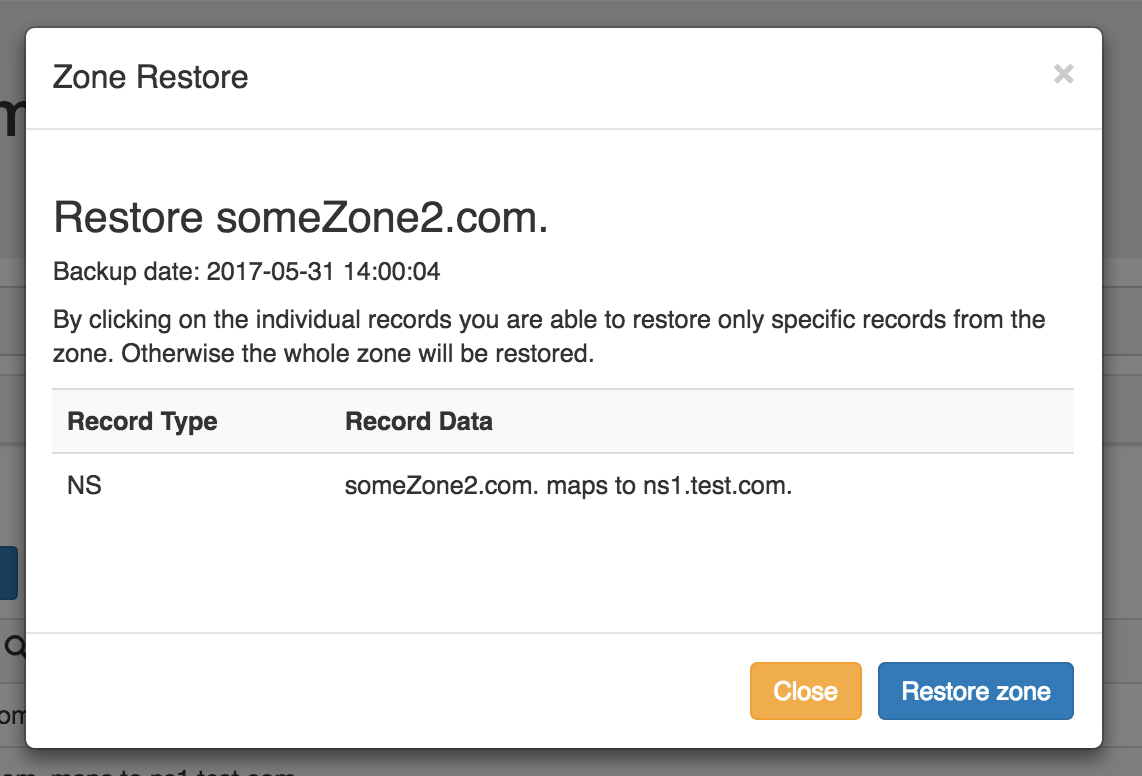Click the orange Close button

click(805, 691)
